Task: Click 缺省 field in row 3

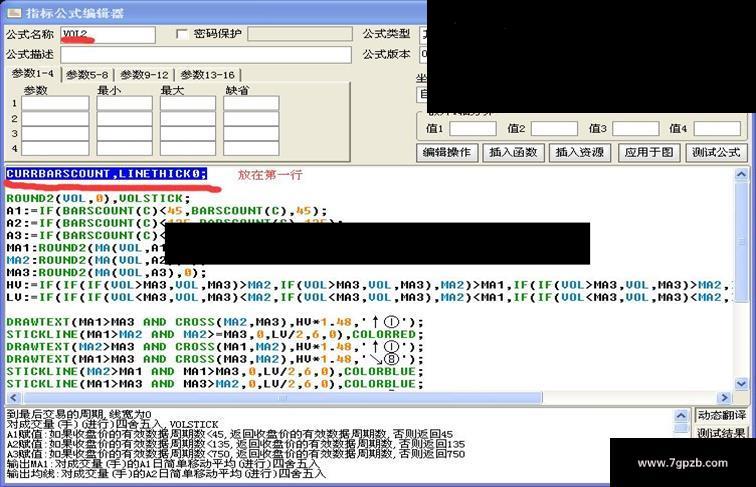Action: 251,134
